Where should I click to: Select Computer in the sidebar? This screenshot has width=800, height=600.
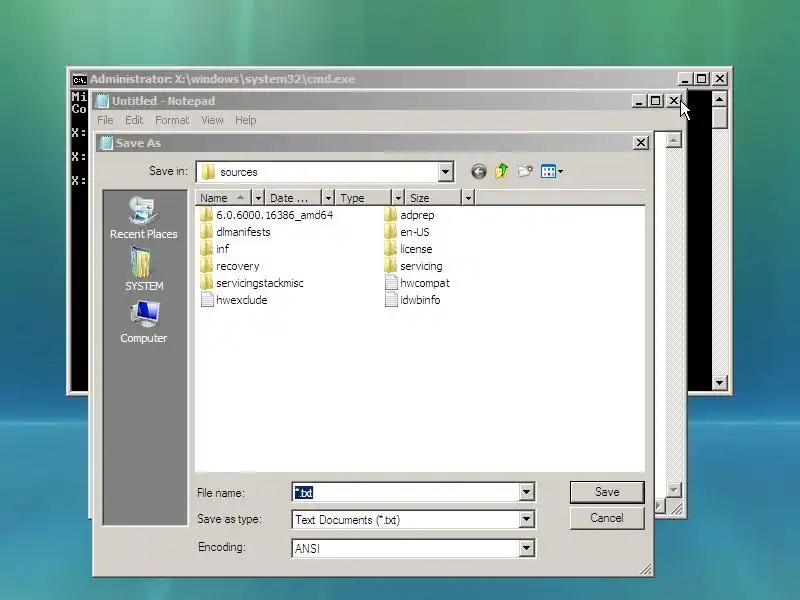click(x=143, y=322)
